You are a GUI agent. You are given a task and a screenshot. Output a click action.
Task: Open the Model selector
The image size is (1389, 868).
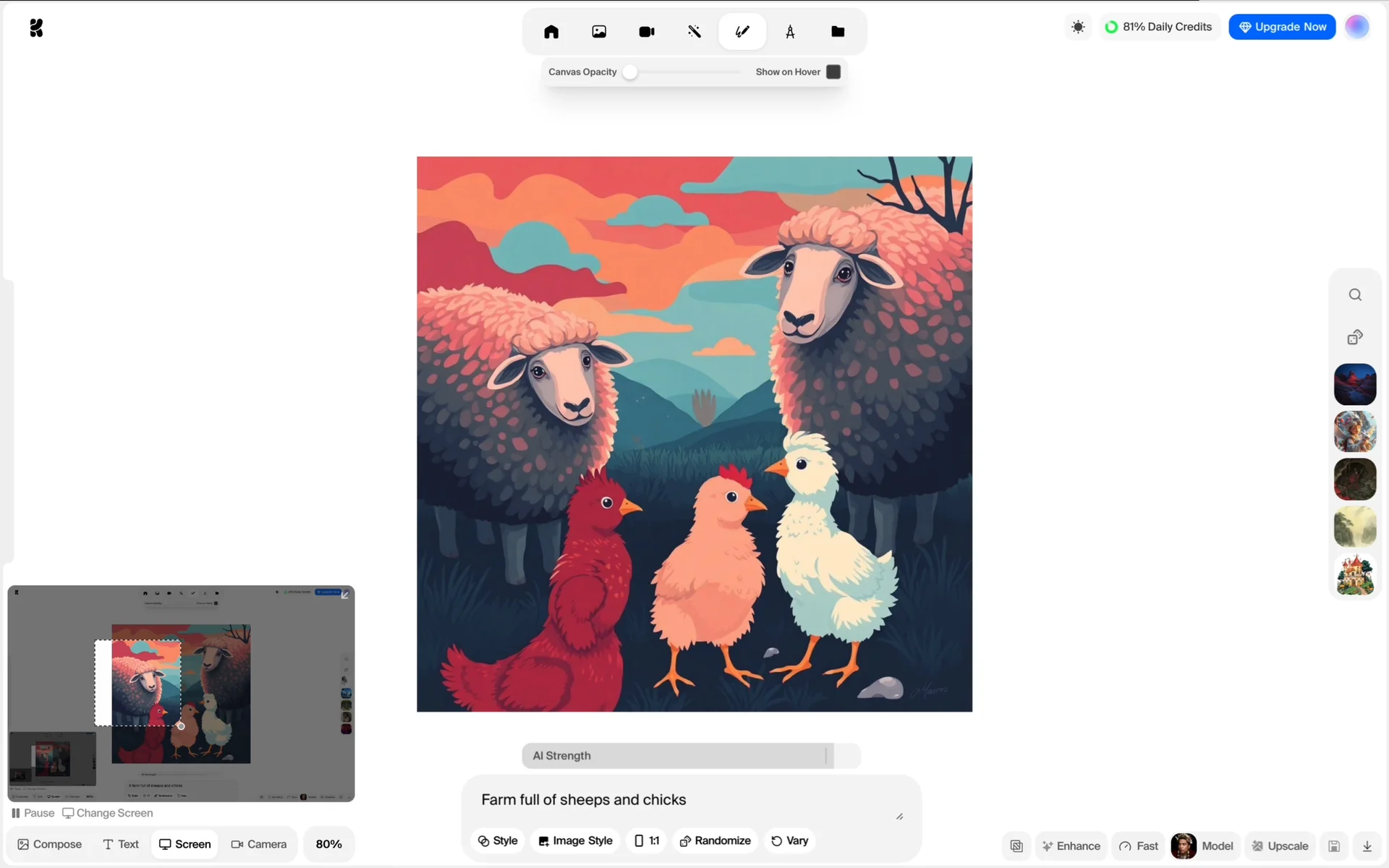point(1203,846)
